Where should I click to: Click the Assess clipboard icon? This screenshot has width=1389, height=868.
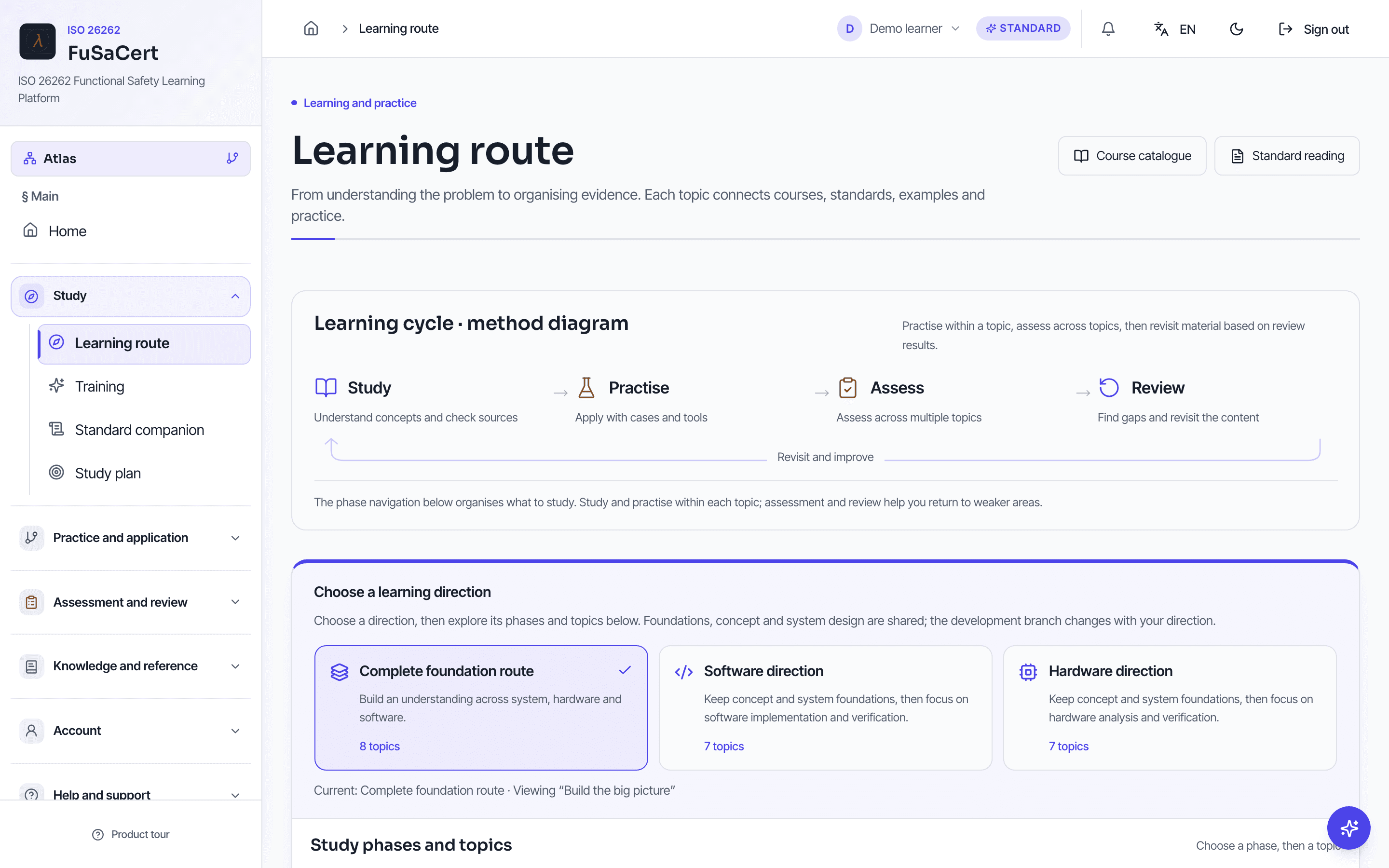pos(848,388)
